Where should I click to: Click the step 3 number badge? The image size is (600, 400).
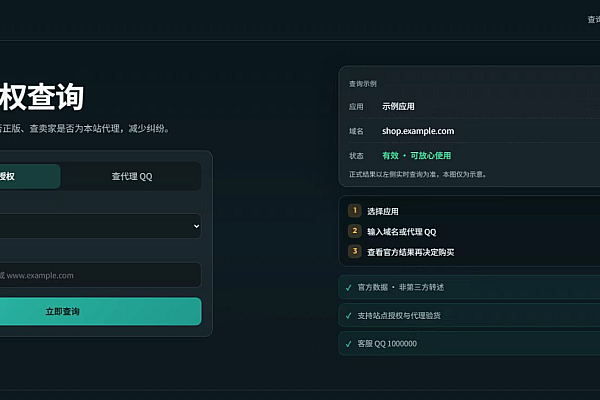tap(355, 251)
